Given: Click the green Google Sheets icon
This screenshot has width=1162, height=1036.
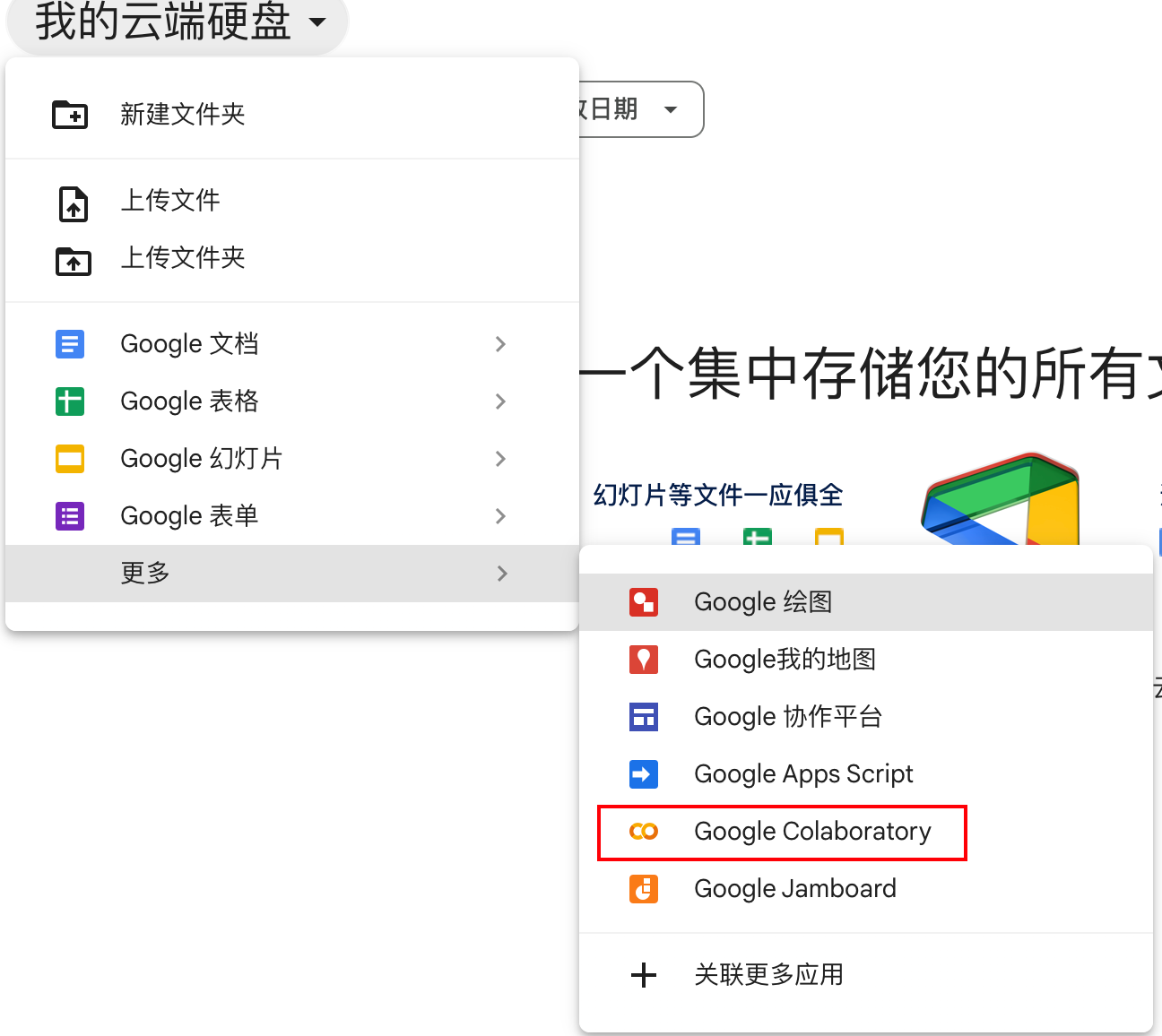Looking at the screenshot, I should 70,401.
